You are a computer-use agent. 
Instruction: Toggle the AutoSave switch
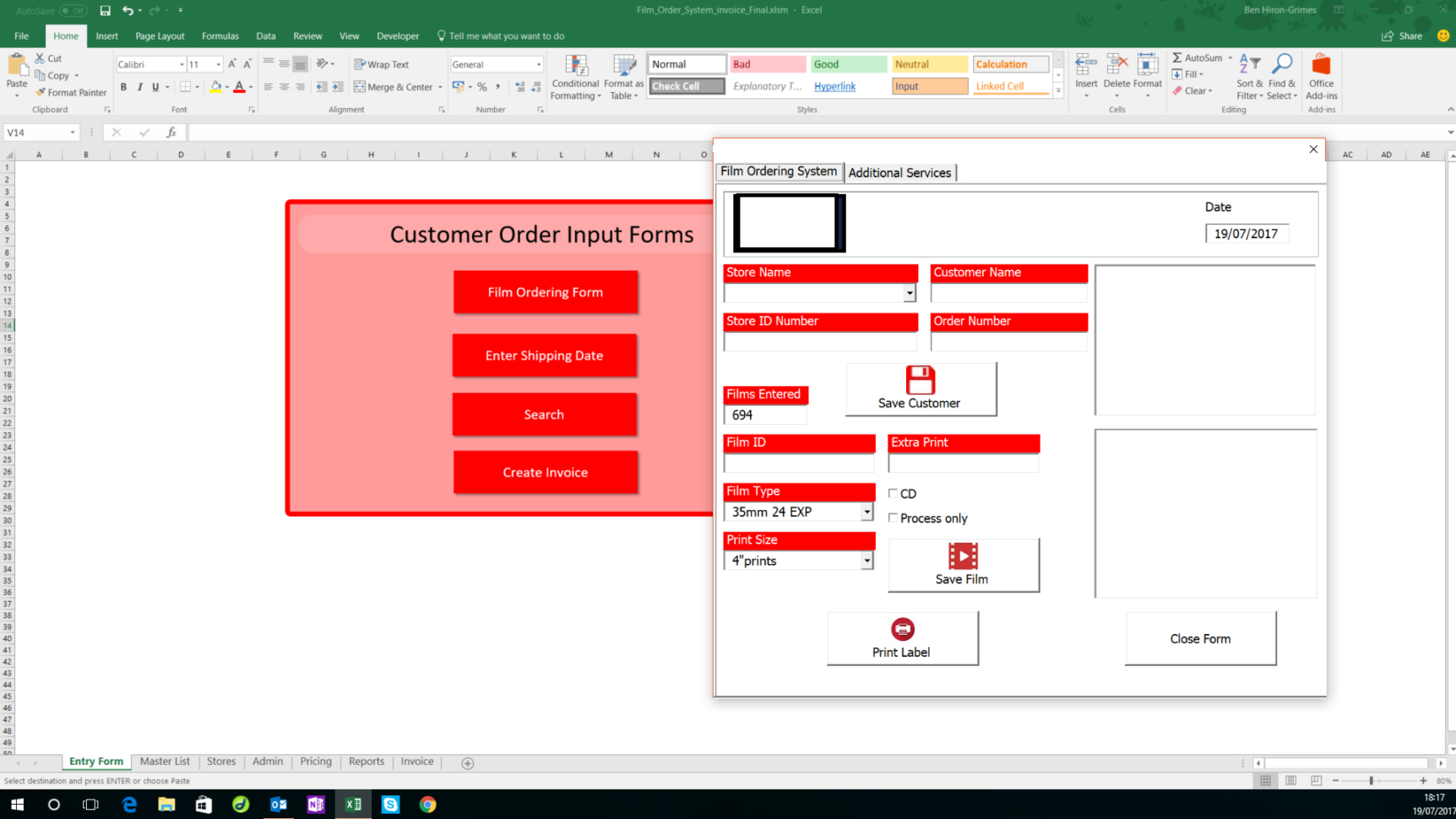(x=73, y=10)
